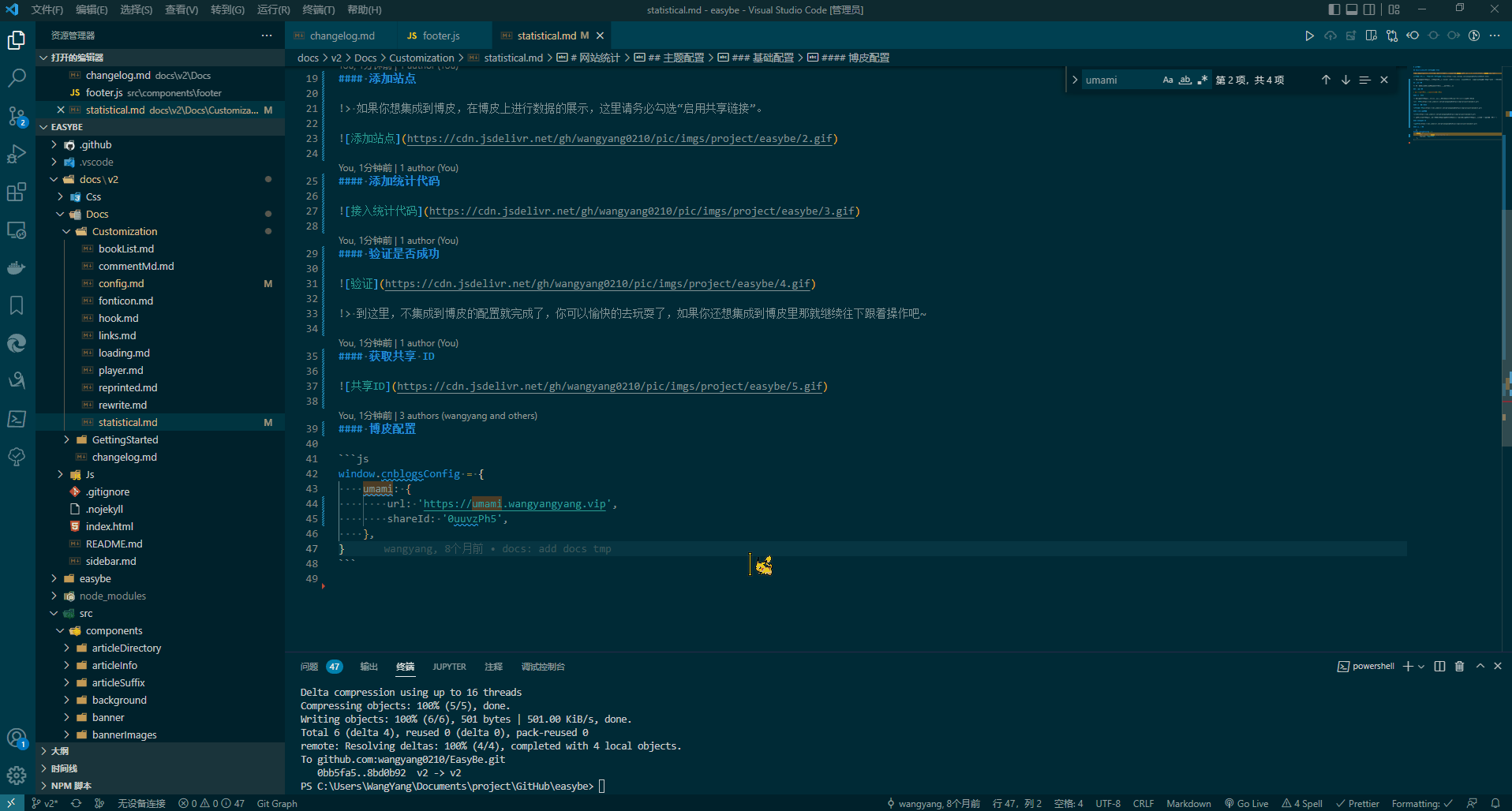Open the notifications bell in status bar
Viewport: 1512px width, 811px height.
1495,803
